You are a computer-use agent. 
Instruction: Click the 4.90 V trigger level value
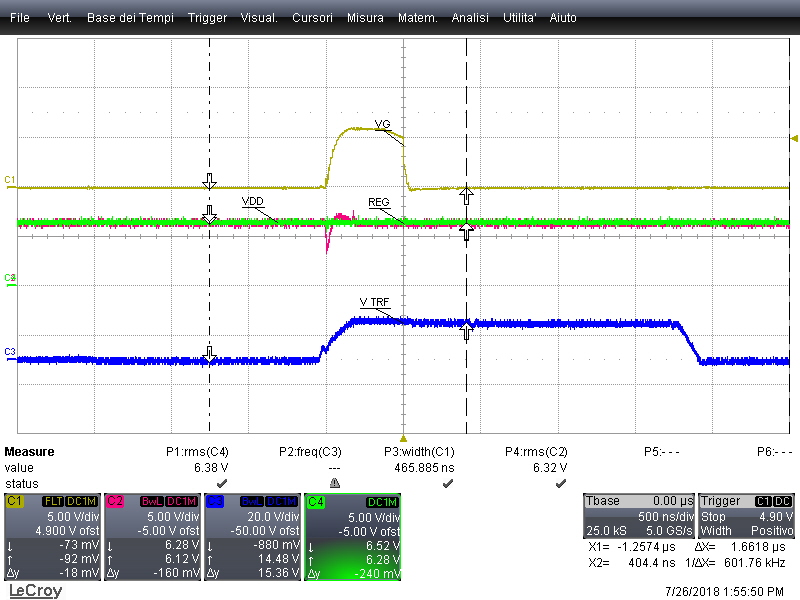click(776, 516)
